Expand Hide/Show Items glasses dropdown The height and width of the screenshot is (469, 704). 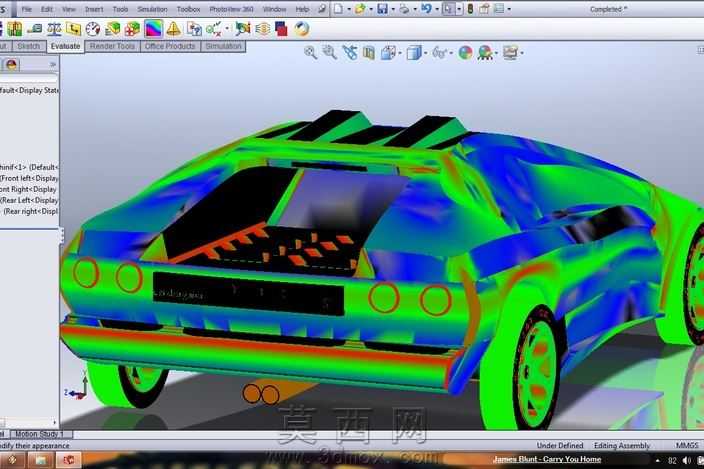pos(451,53)
